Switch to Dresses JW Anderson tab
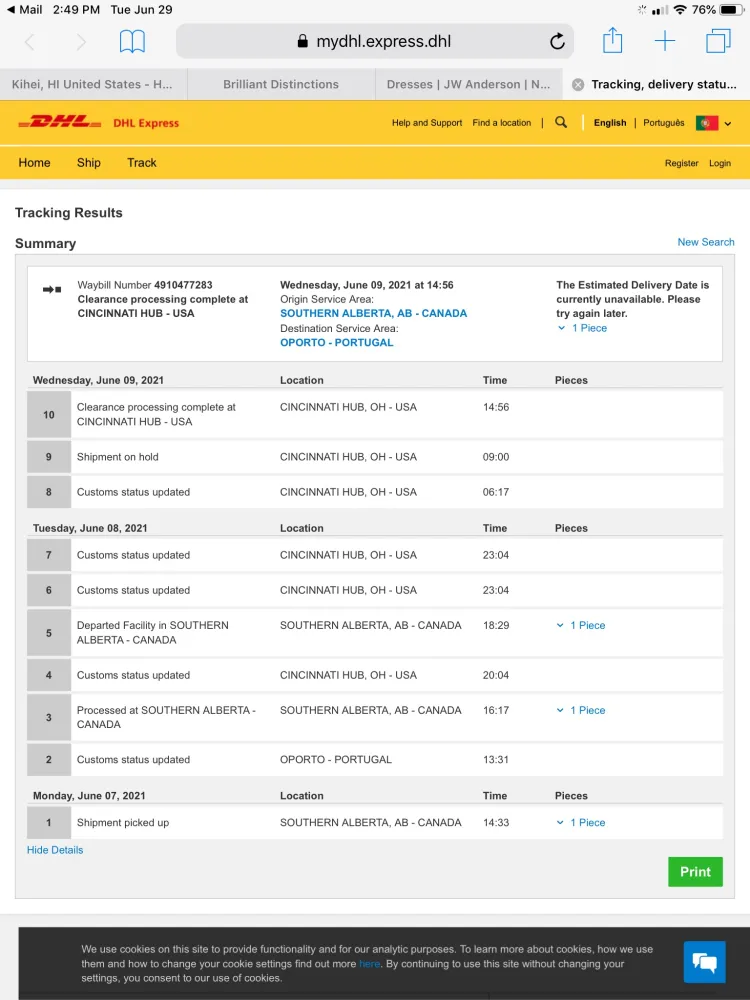 [x=468, y=85]
